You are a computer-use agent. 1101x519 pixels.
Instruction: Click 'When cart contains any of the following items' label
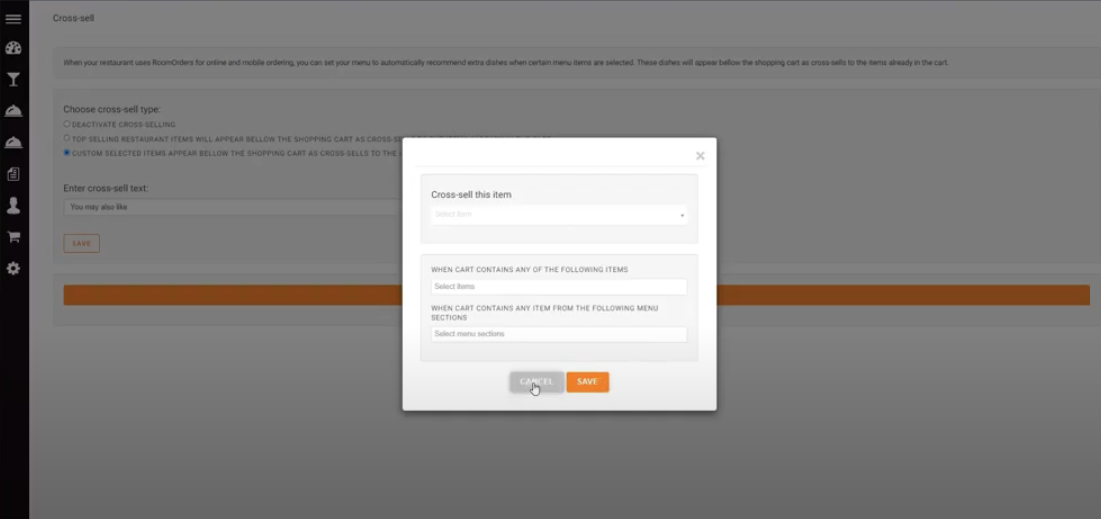pyautogui.click(x=529, y=270)
